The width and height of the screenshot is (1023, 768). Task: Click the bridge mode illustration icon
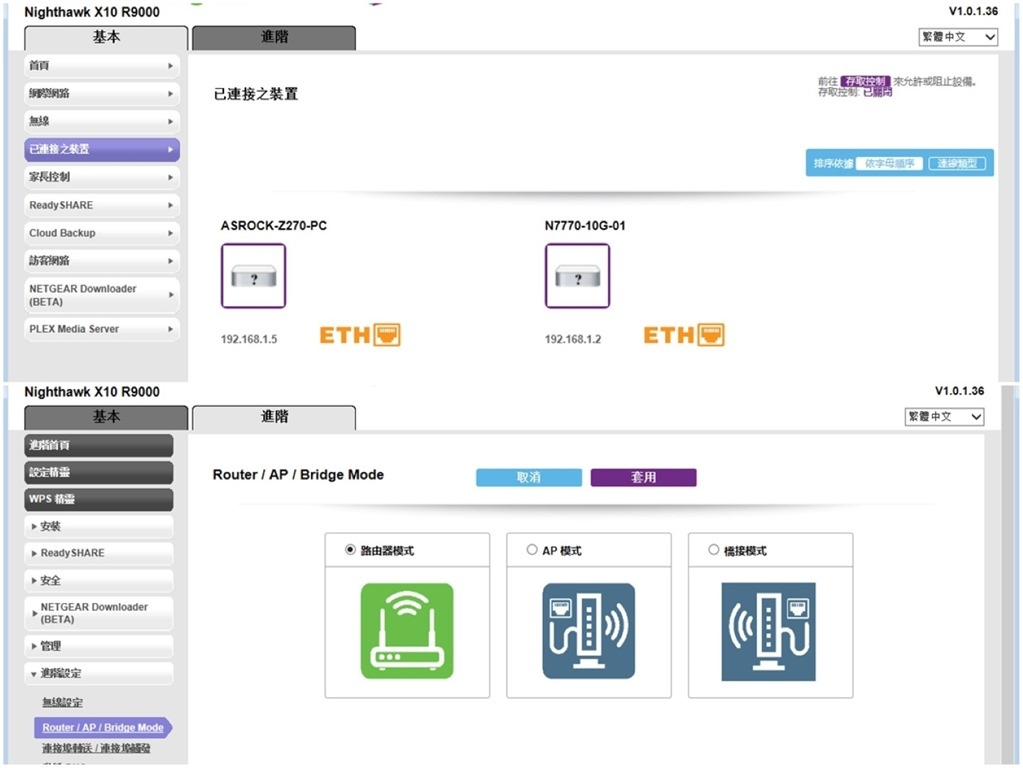point(769,632)
